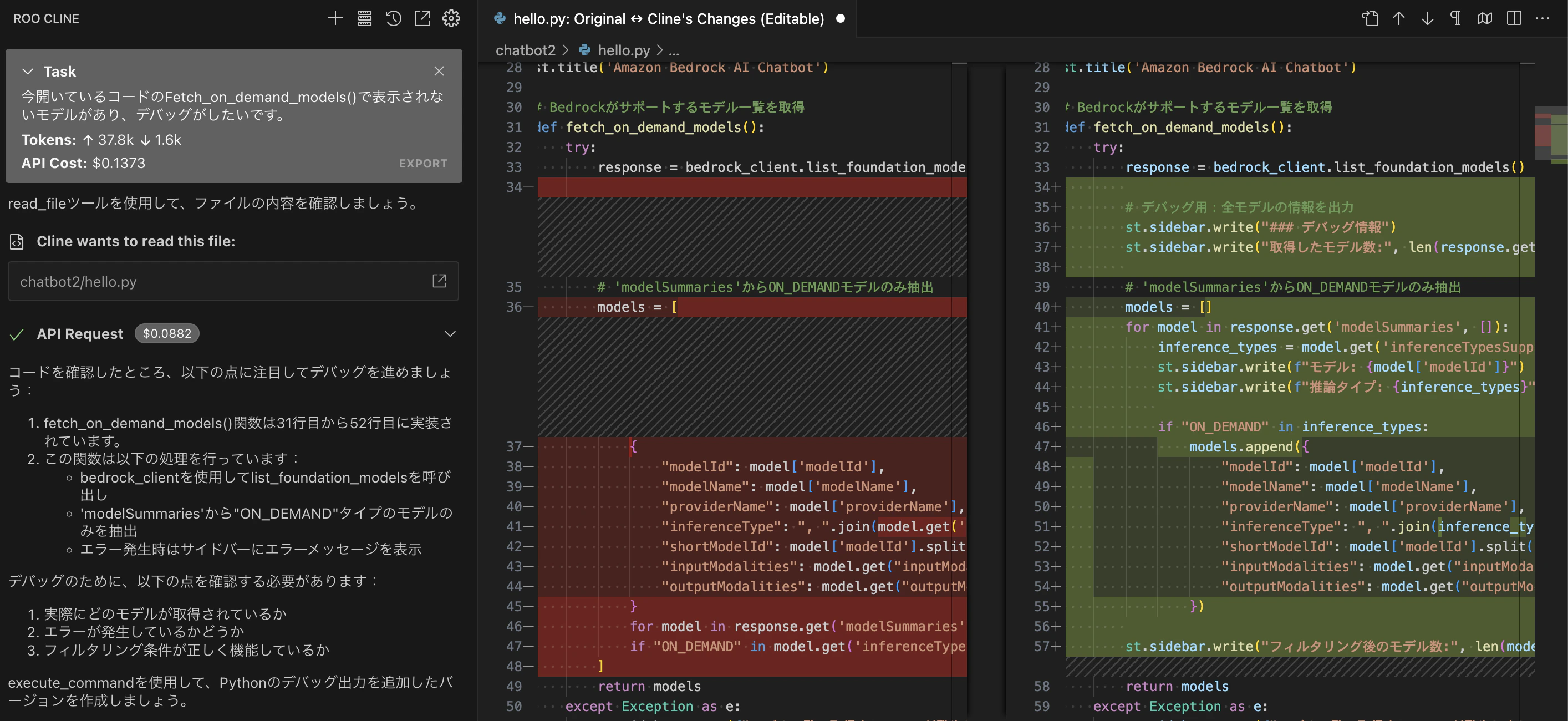Image resolution: width=1568 pixels, height=721 pixels.
Task: Click line 58 'return models' in changes pane
Action: pyautogui.click(x=1177, y=686)
